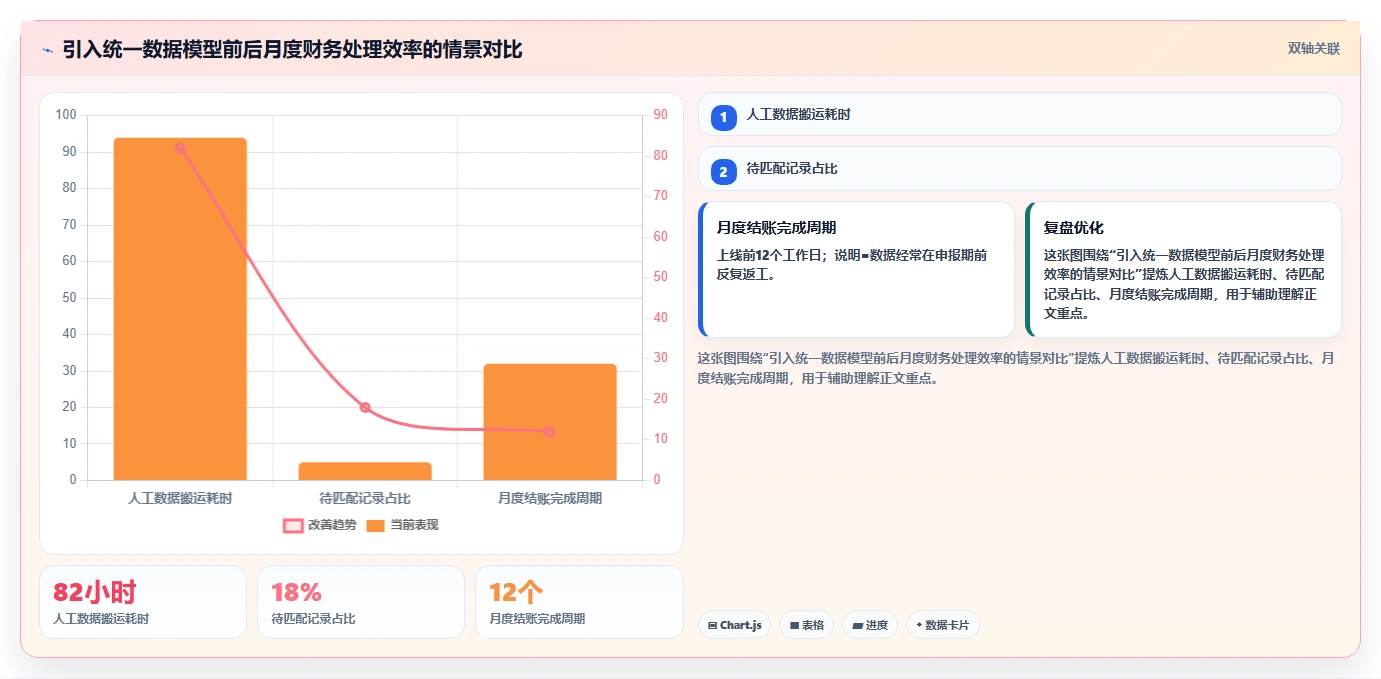Click the trend line point at 12
This screenshot has height=679, width=1381.
550,432
